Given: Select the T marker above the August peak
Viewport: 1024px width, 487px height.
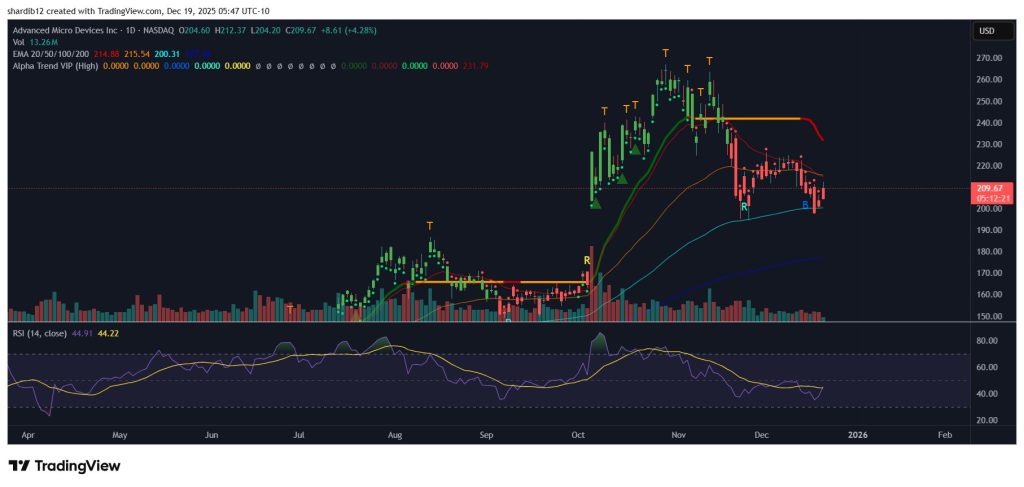Looking at the screenshot, I should 430,226.
